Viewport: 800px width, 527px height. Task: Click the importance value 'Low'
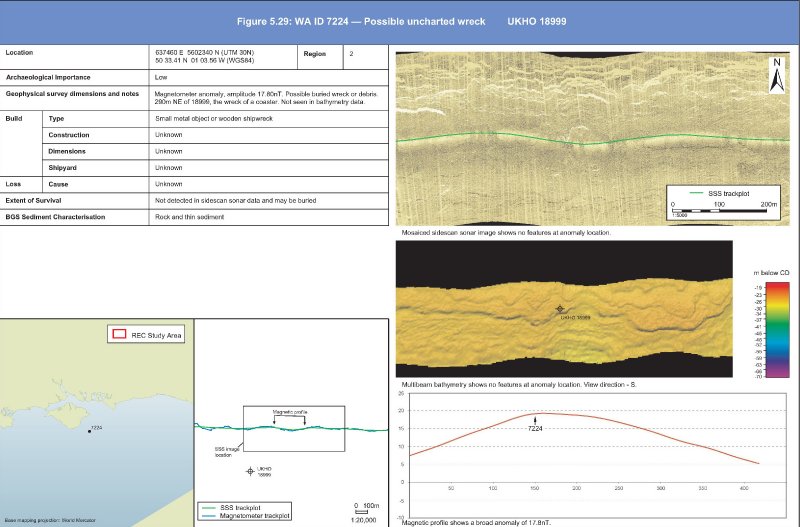coord(161,77)
